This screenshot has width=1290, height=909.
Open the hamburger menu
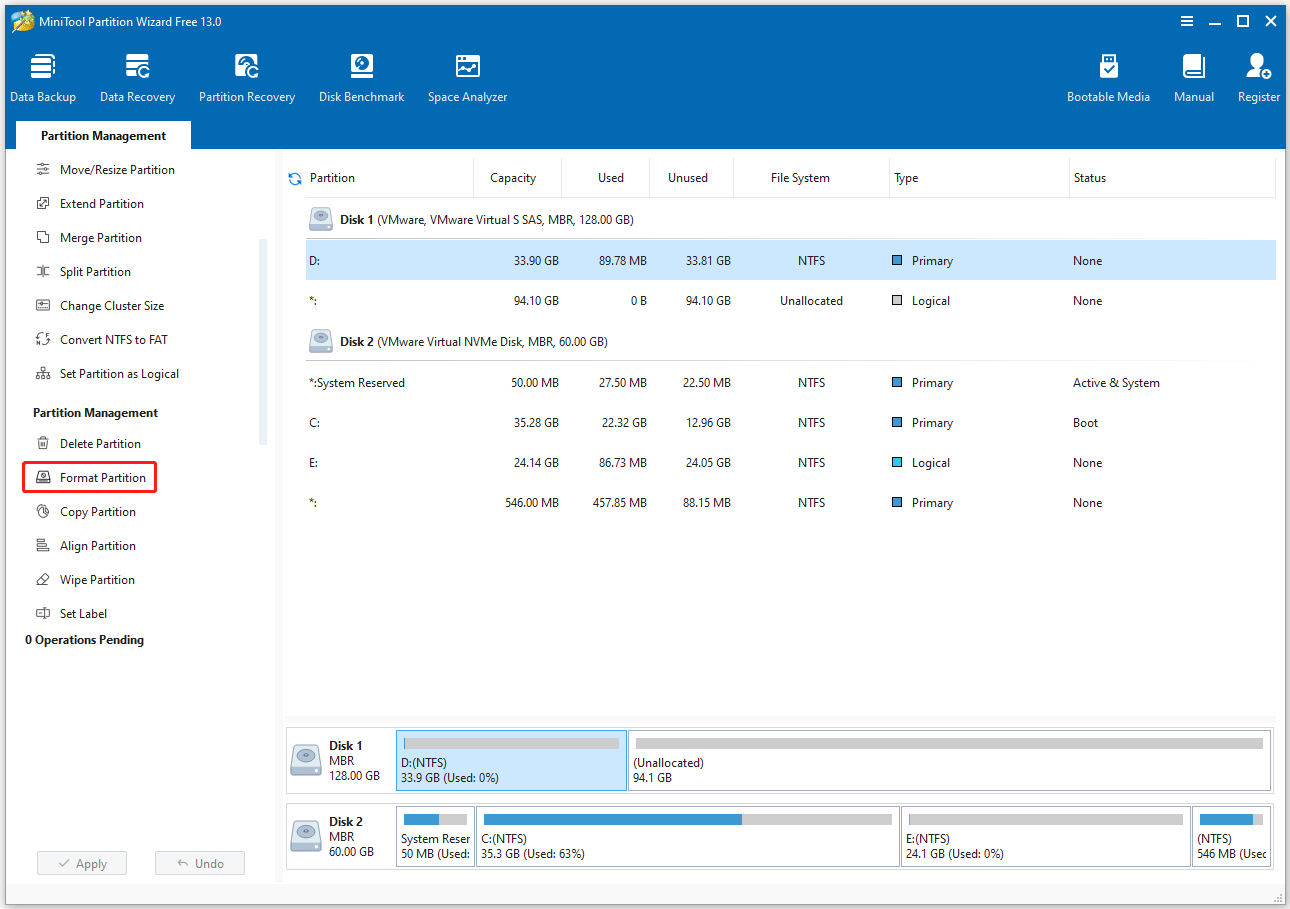click(x=1186, y=20)
